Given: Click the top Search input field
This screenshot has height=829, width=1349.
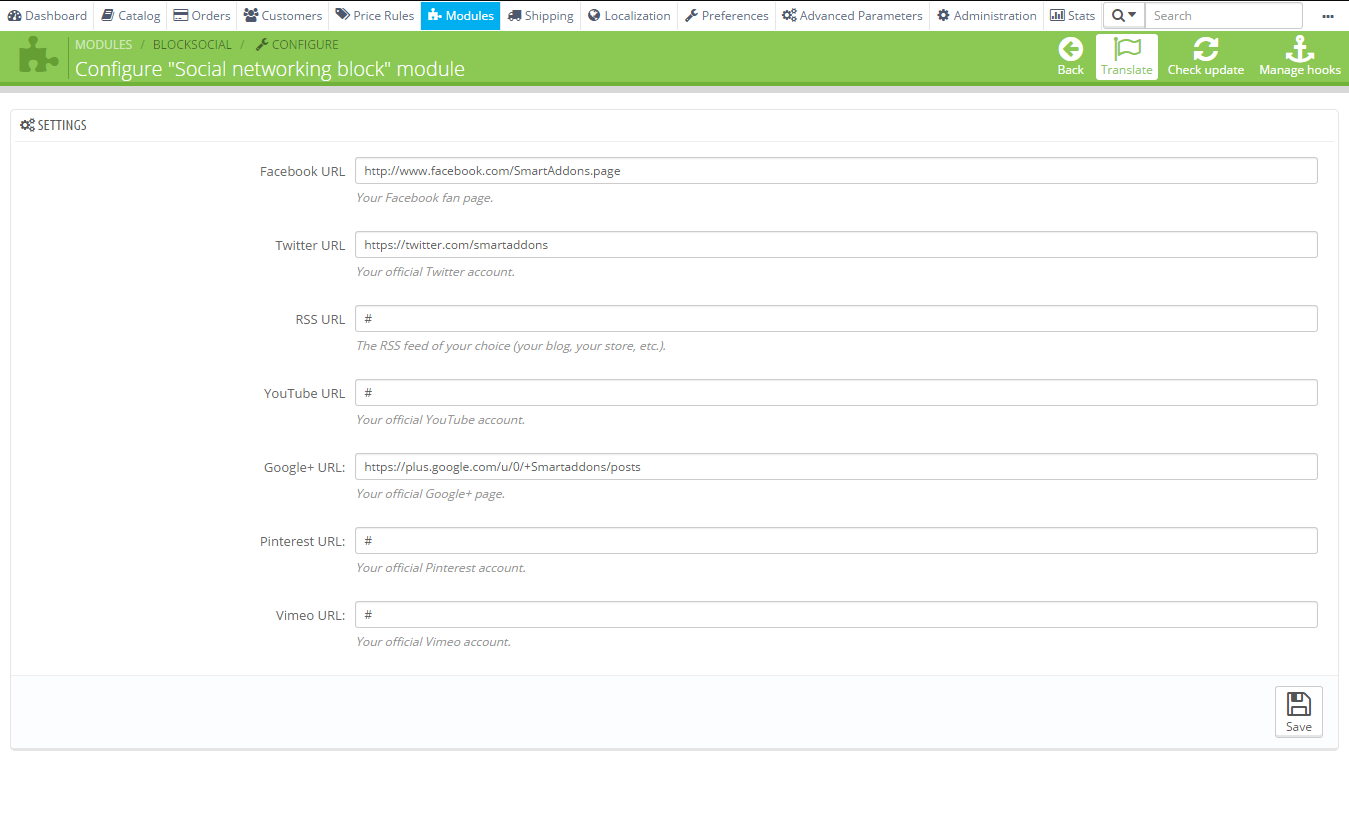Looking at the screenshot, I should 1223,15.
